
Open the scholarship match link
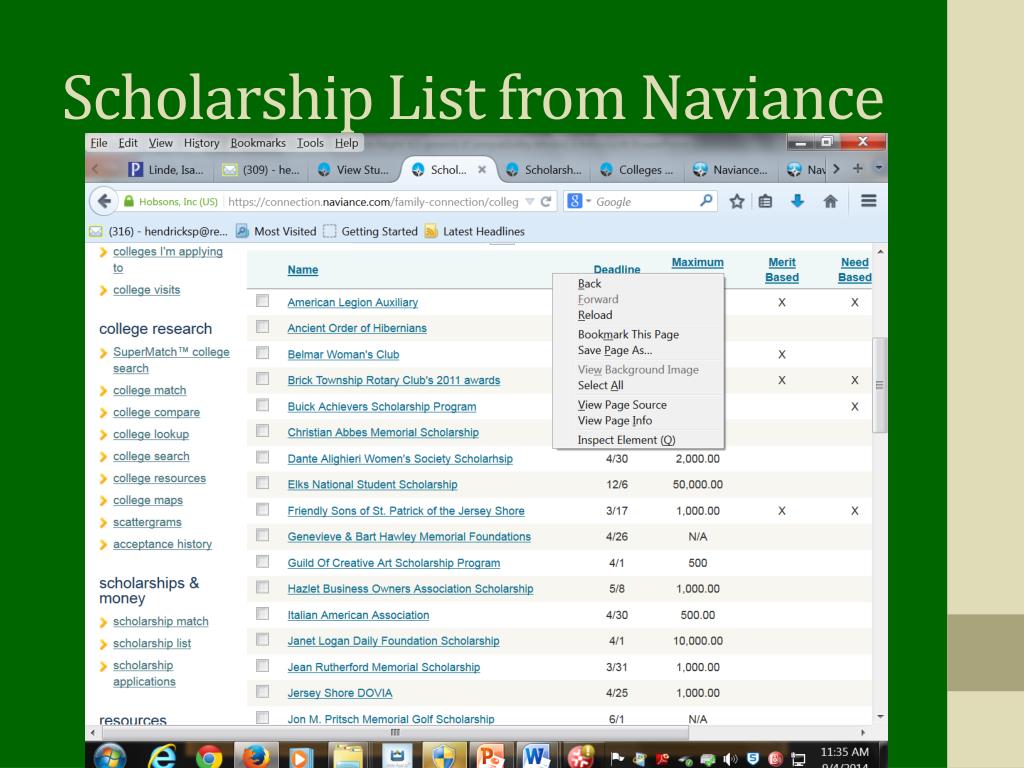click(x=161, y=621)
